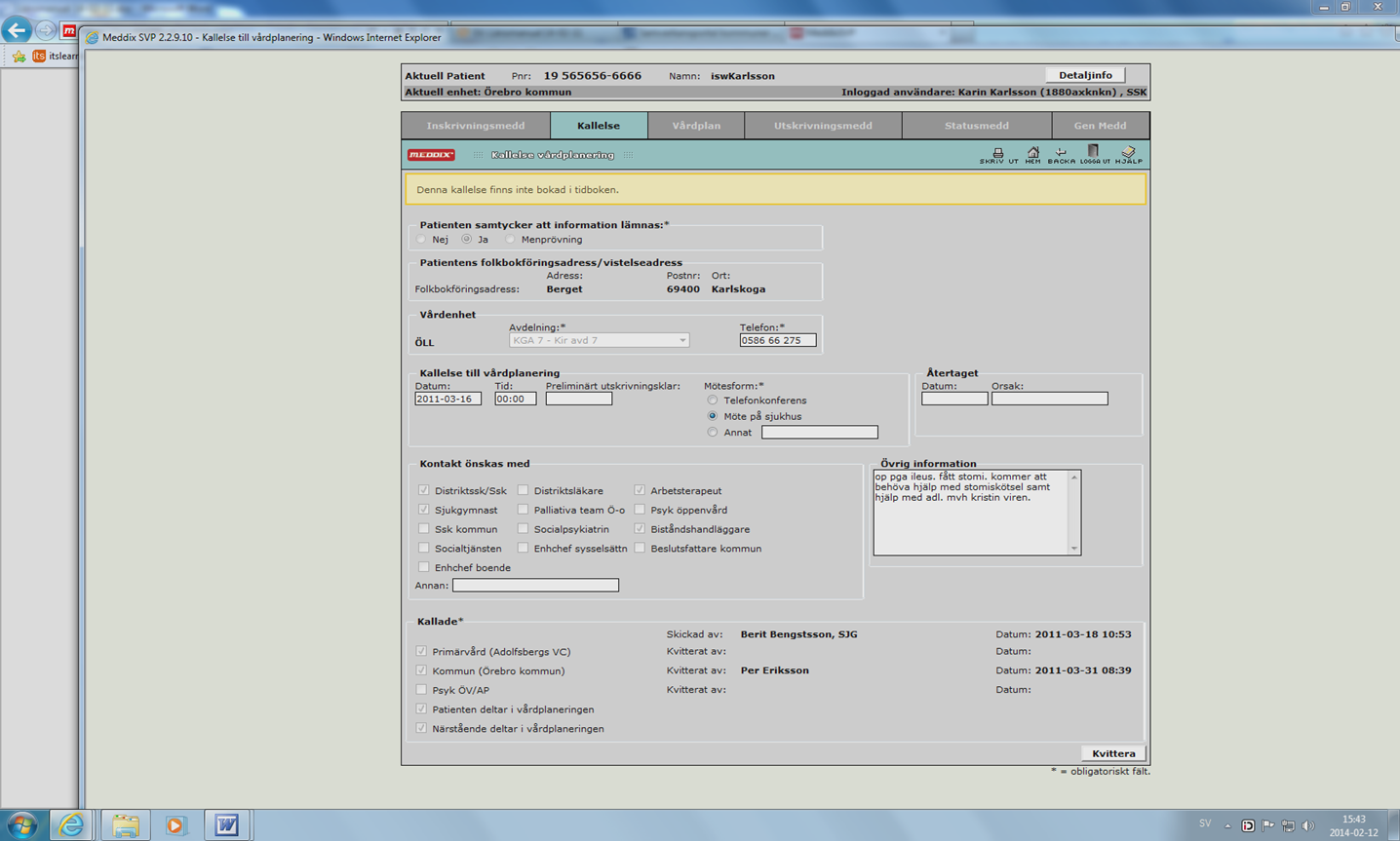Image resolution: width=1400 pixels, height=841 pixels.
Task: Click the Återtaget Orsak field
Action: (1050, 399)
